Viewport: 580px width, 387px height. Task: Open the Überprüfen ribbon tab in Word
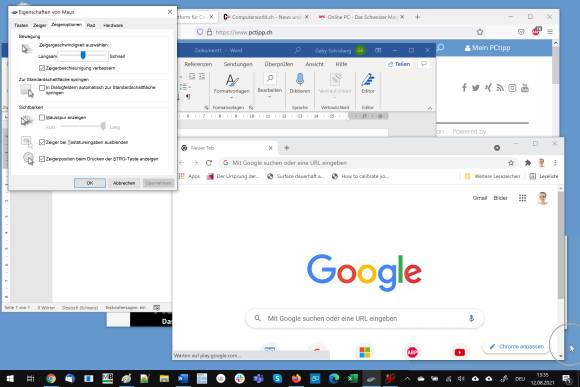(x=279, y=64)
